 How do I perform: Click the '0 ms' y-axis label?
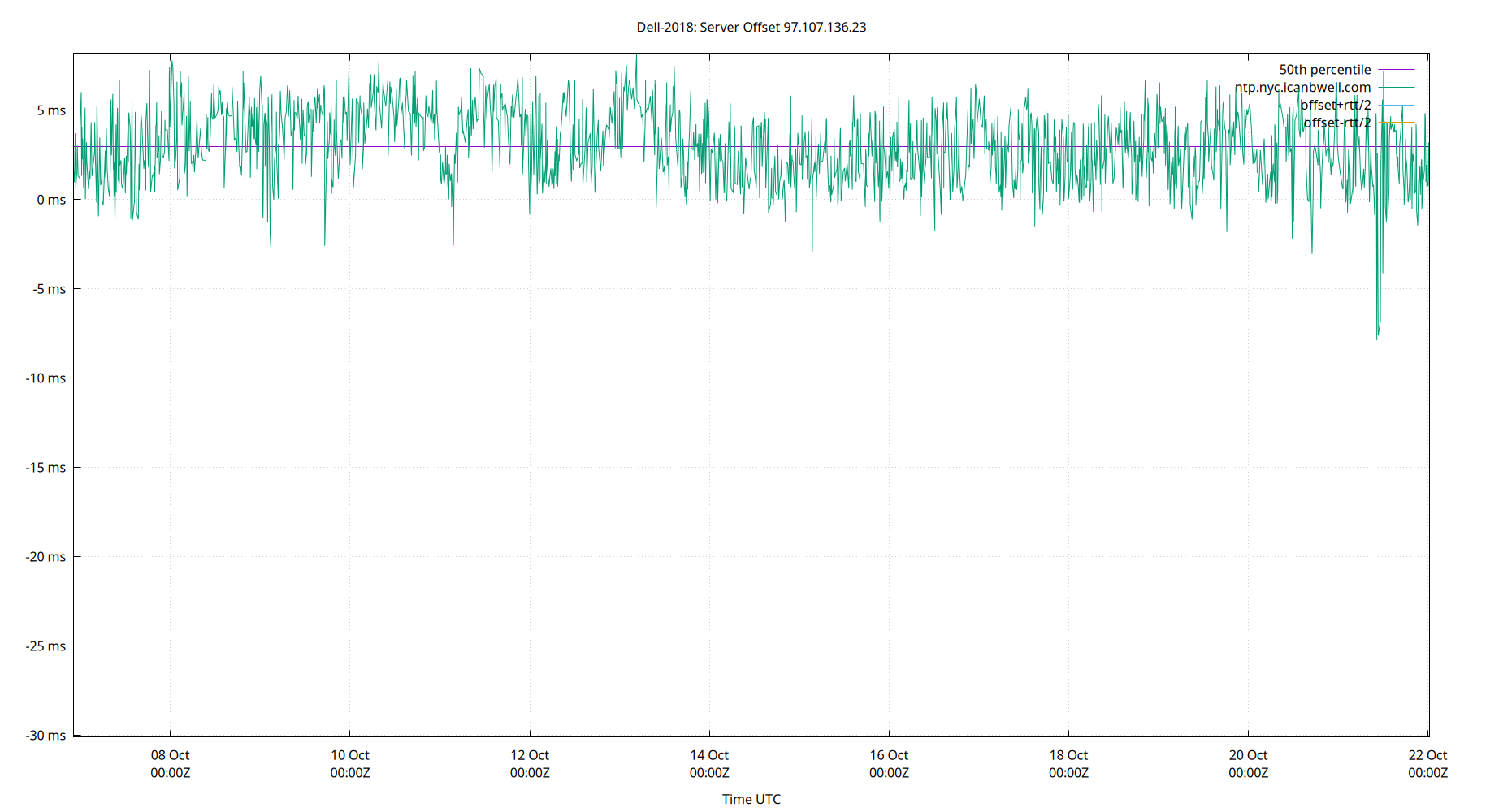(x=51, y=200)
